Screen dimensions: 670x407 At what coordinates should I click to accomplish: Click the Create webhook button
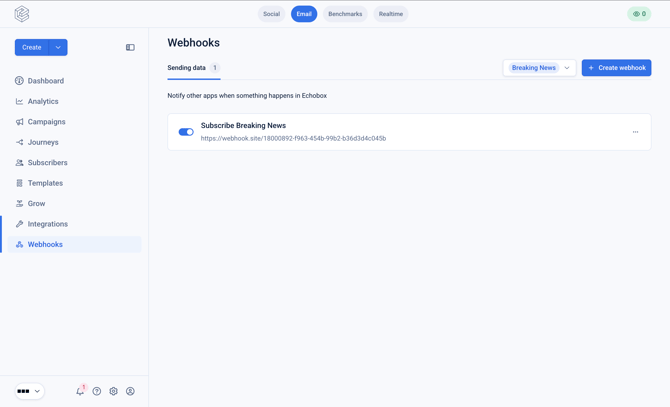point(616,68)
